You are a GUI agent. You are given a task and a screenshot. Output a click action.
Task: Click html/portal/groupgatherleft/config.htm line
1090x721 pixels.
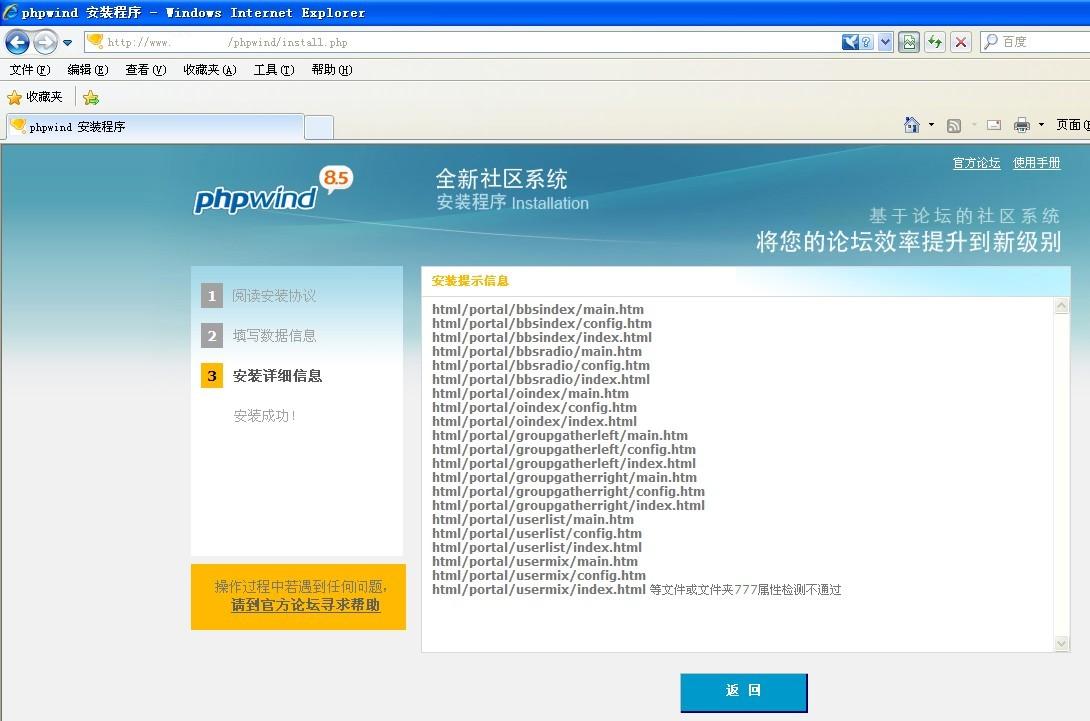564,449
